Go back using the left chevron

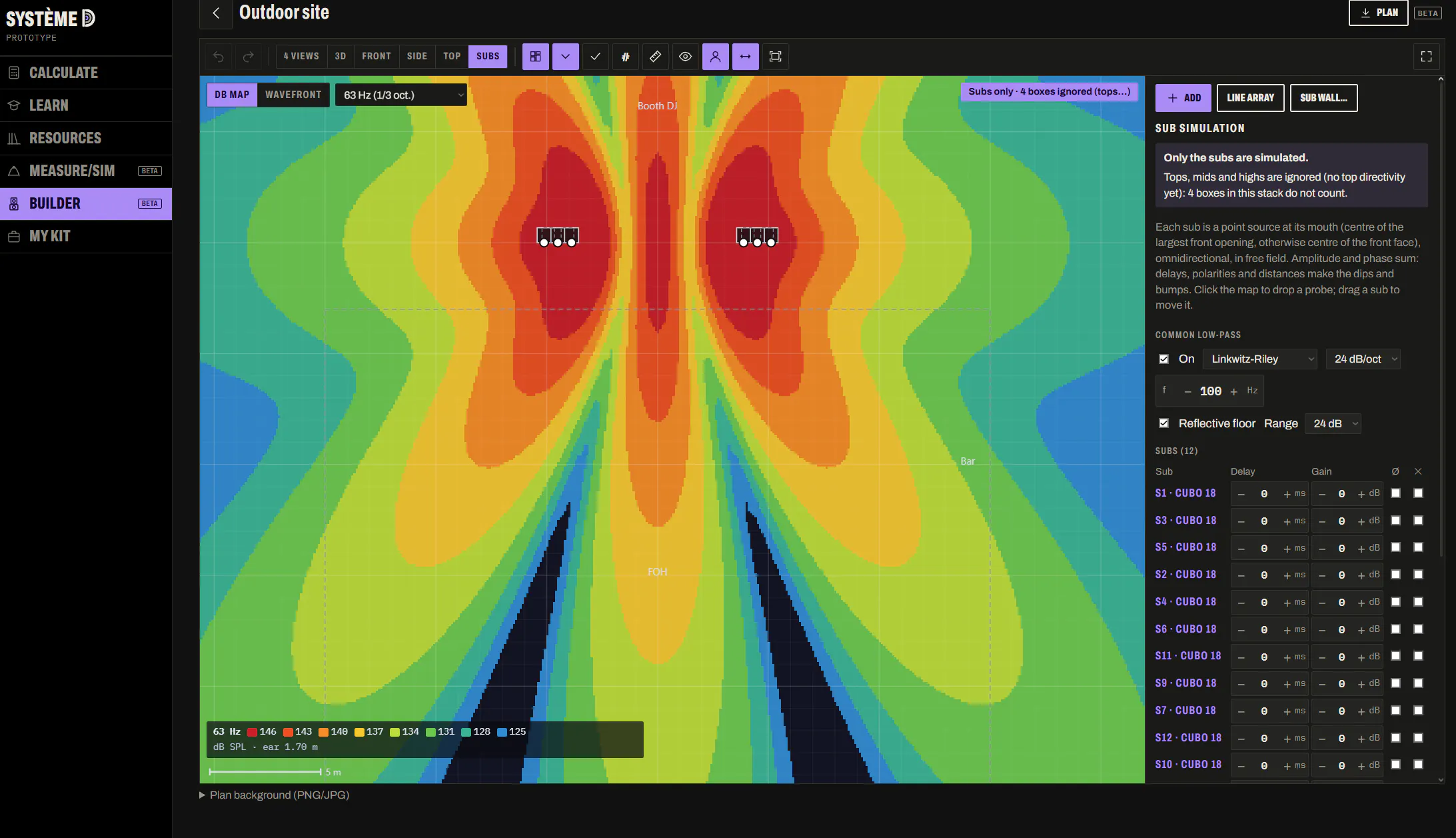point(216,13)
